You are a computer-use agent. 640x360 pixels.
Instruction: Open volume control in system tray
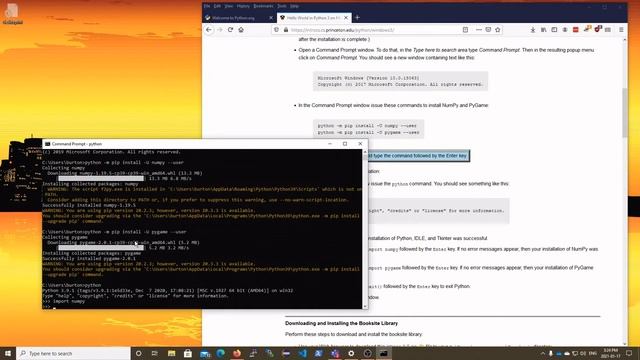tap(583, 353)
